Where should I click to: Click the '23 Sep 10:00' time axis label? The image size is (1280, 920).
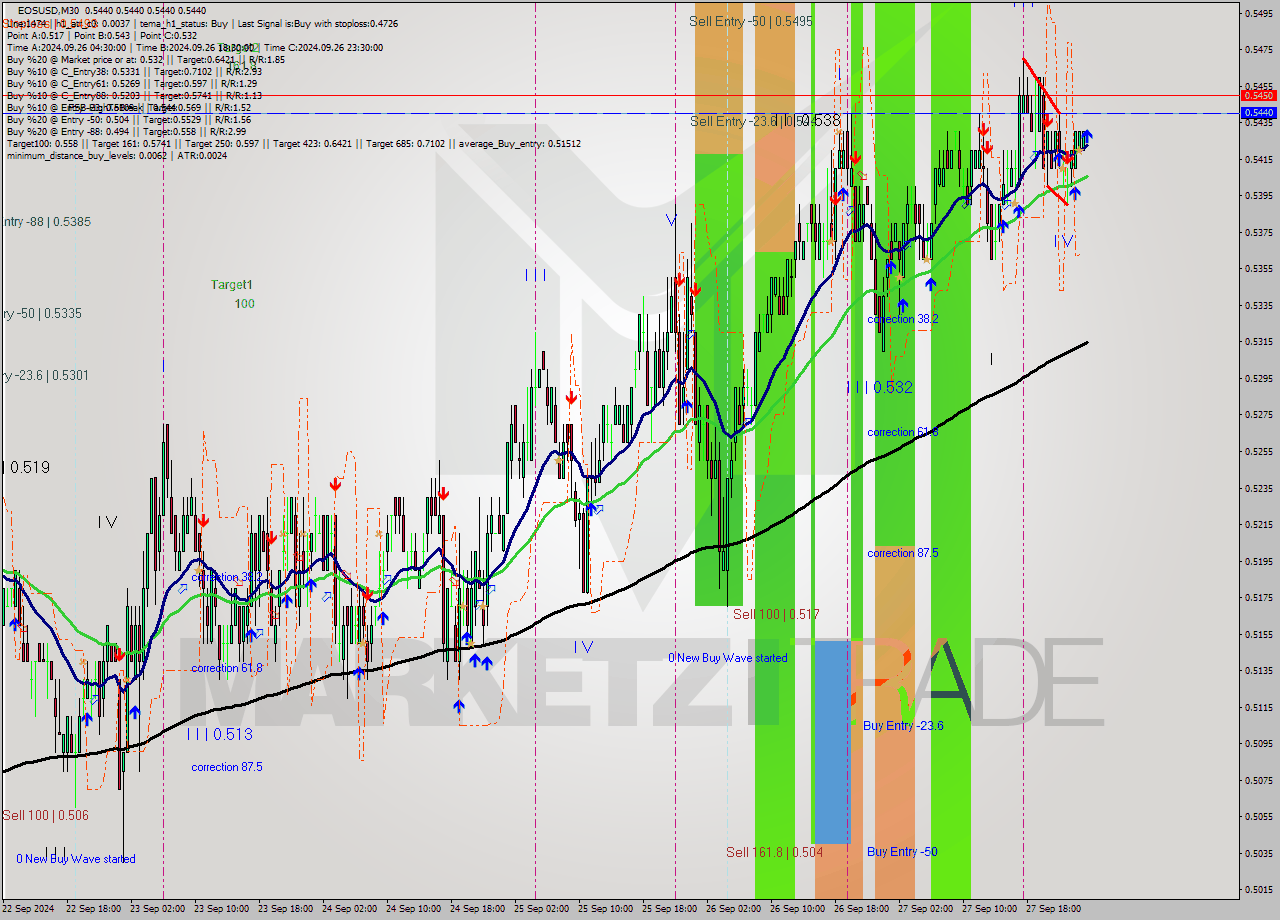point(222,909)
